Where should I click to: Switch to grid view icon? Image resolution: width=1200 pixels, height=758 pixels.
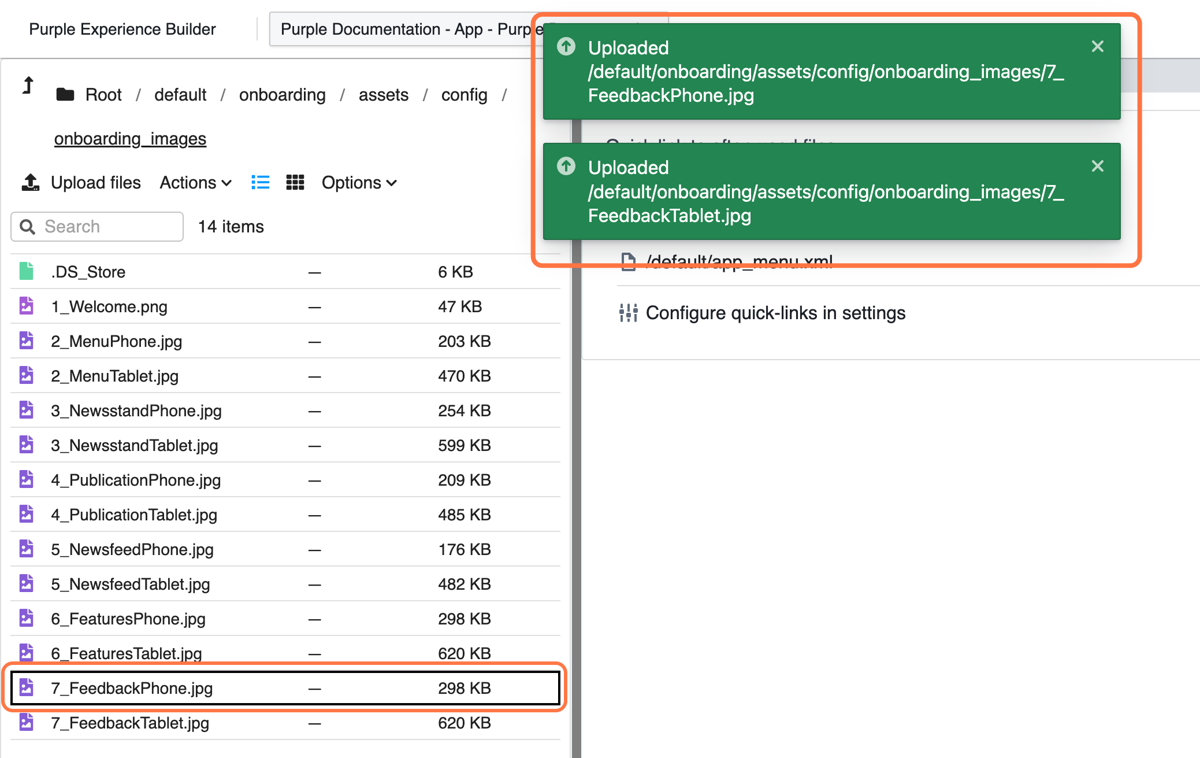(295, 182)
